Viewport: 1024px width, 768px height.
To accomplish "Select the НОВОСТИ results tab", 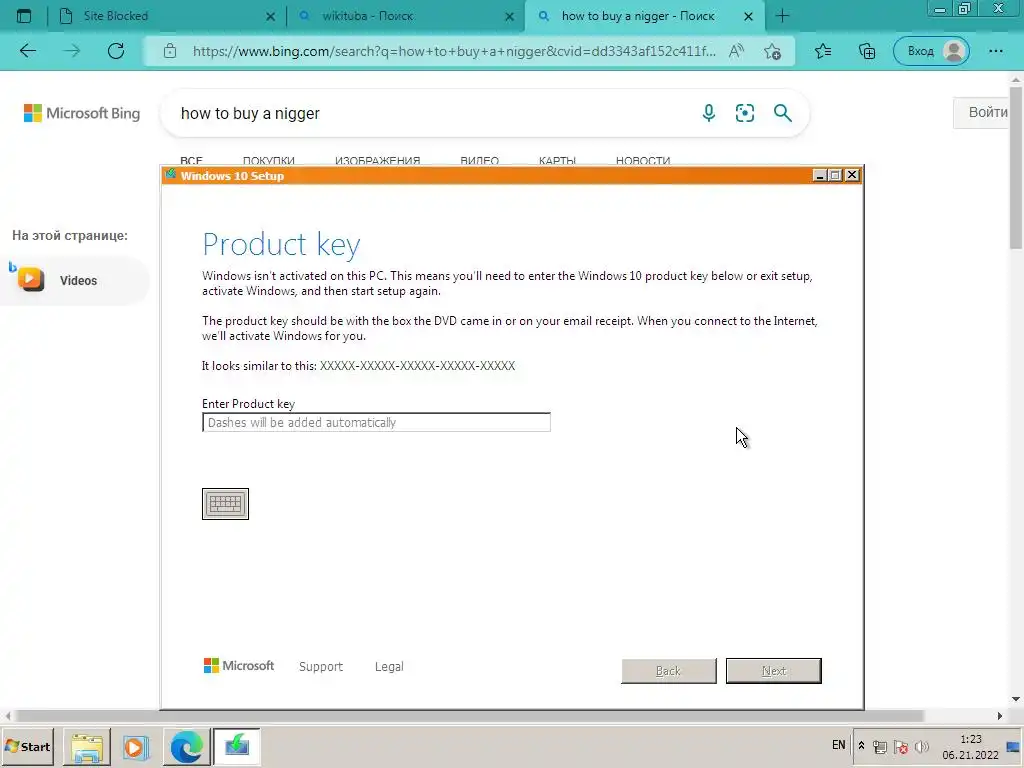I will [643, 160].
